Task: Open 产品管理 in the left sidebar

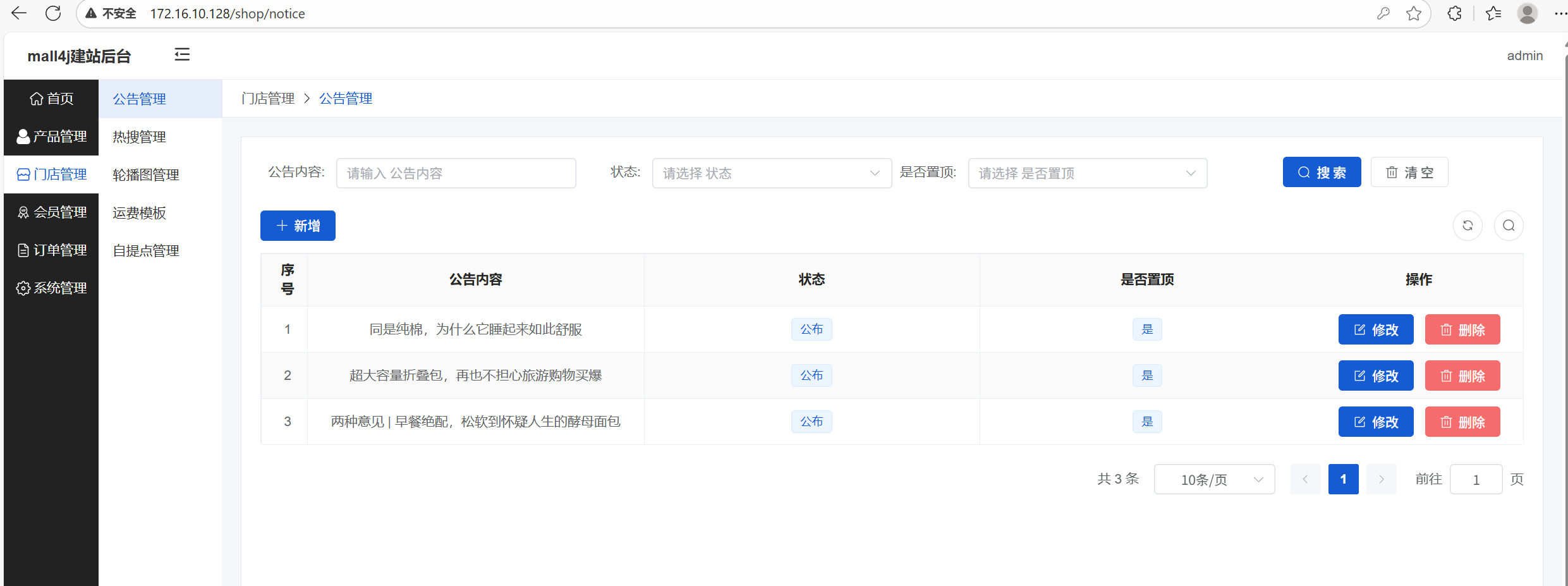Action: pyautogui.click(x=52, y=137)
